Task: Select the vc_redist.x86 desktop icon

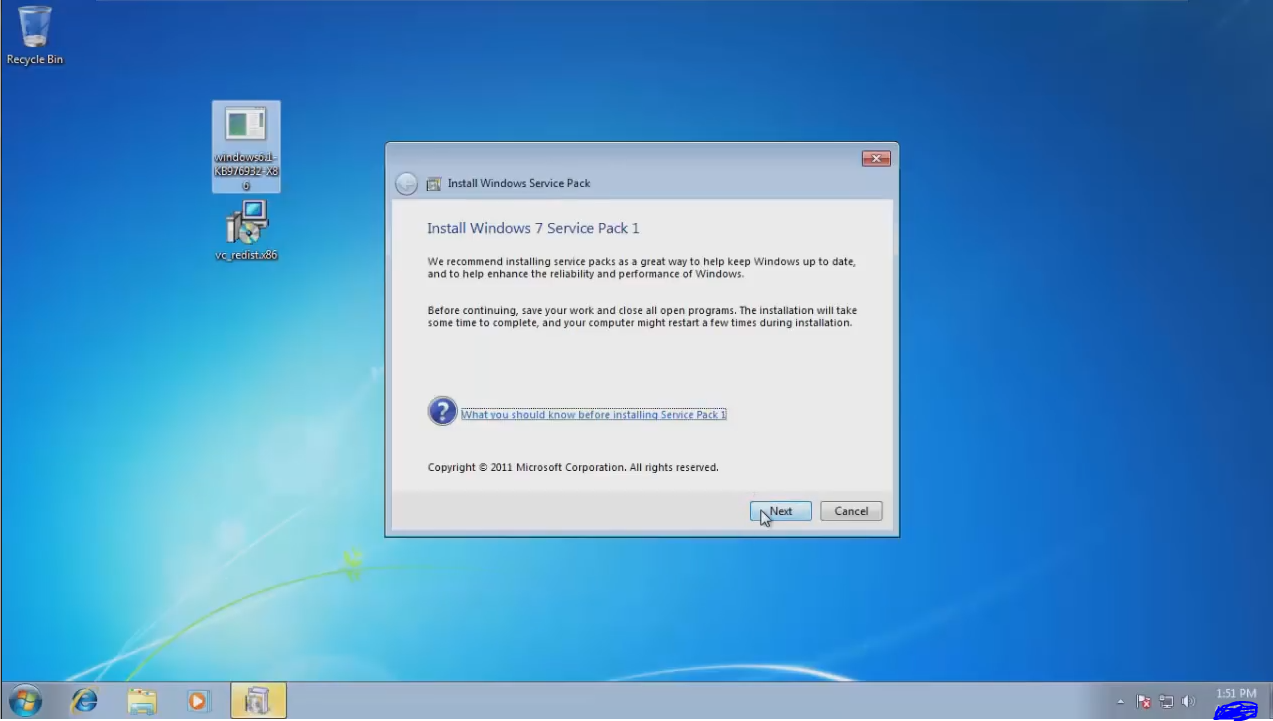Action: tap(246, 231)
